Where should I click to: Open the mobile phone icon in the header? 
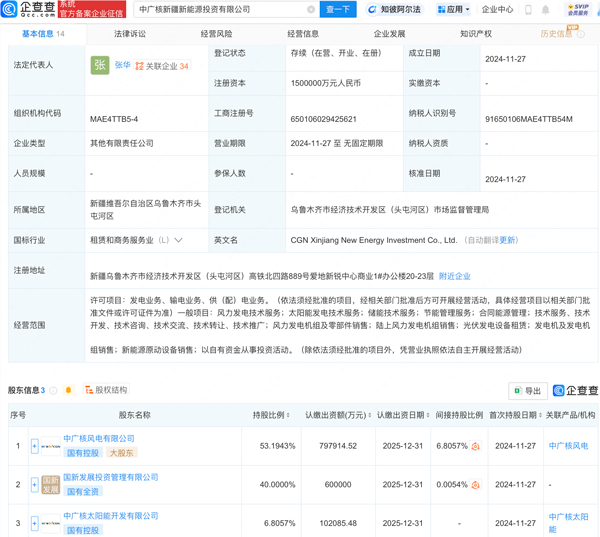(x=528, y=10)
